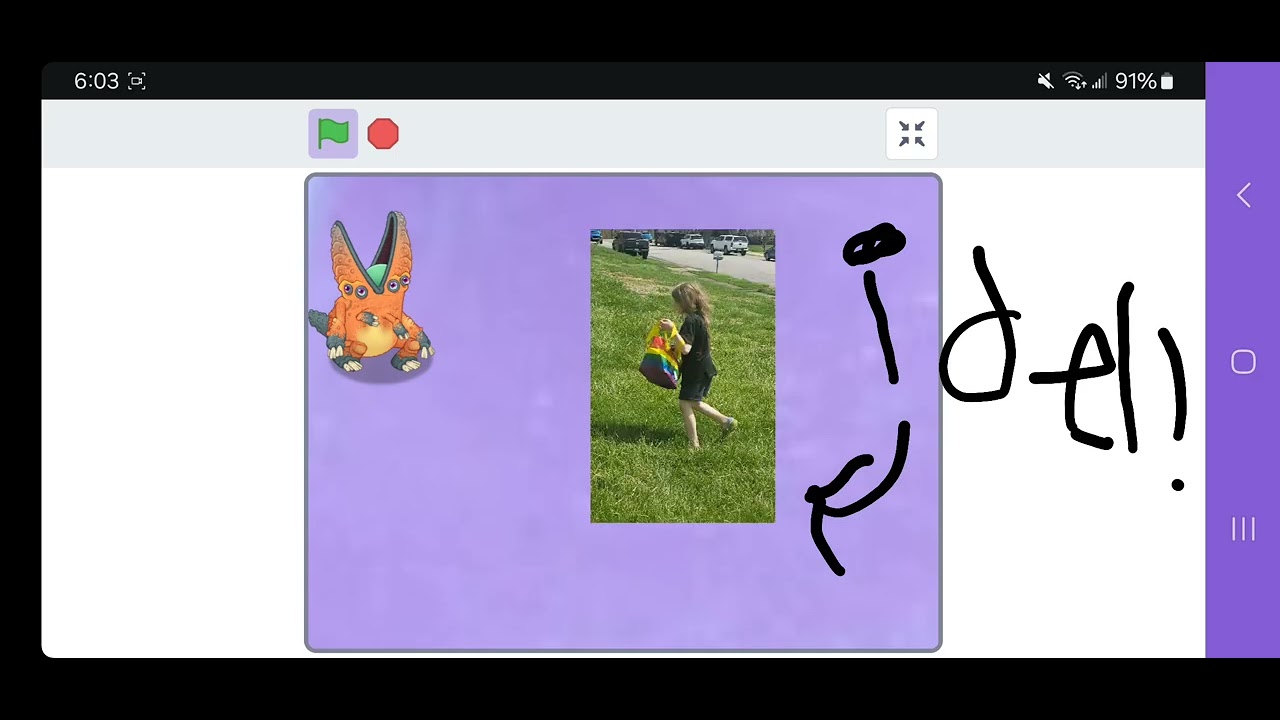Tap the Android home button

(1243, 362)
